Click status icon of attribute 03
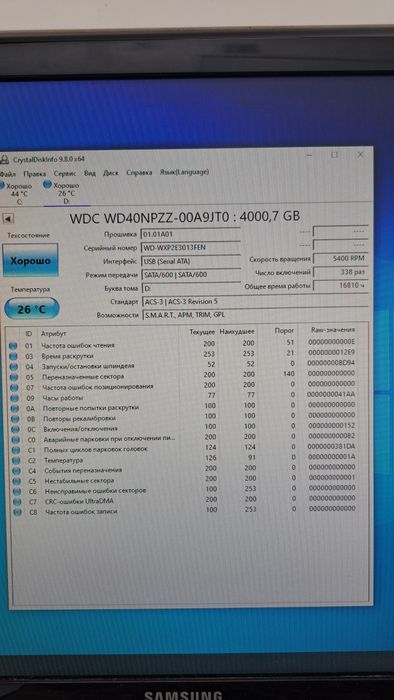394x700 pixels. point(13,356)
